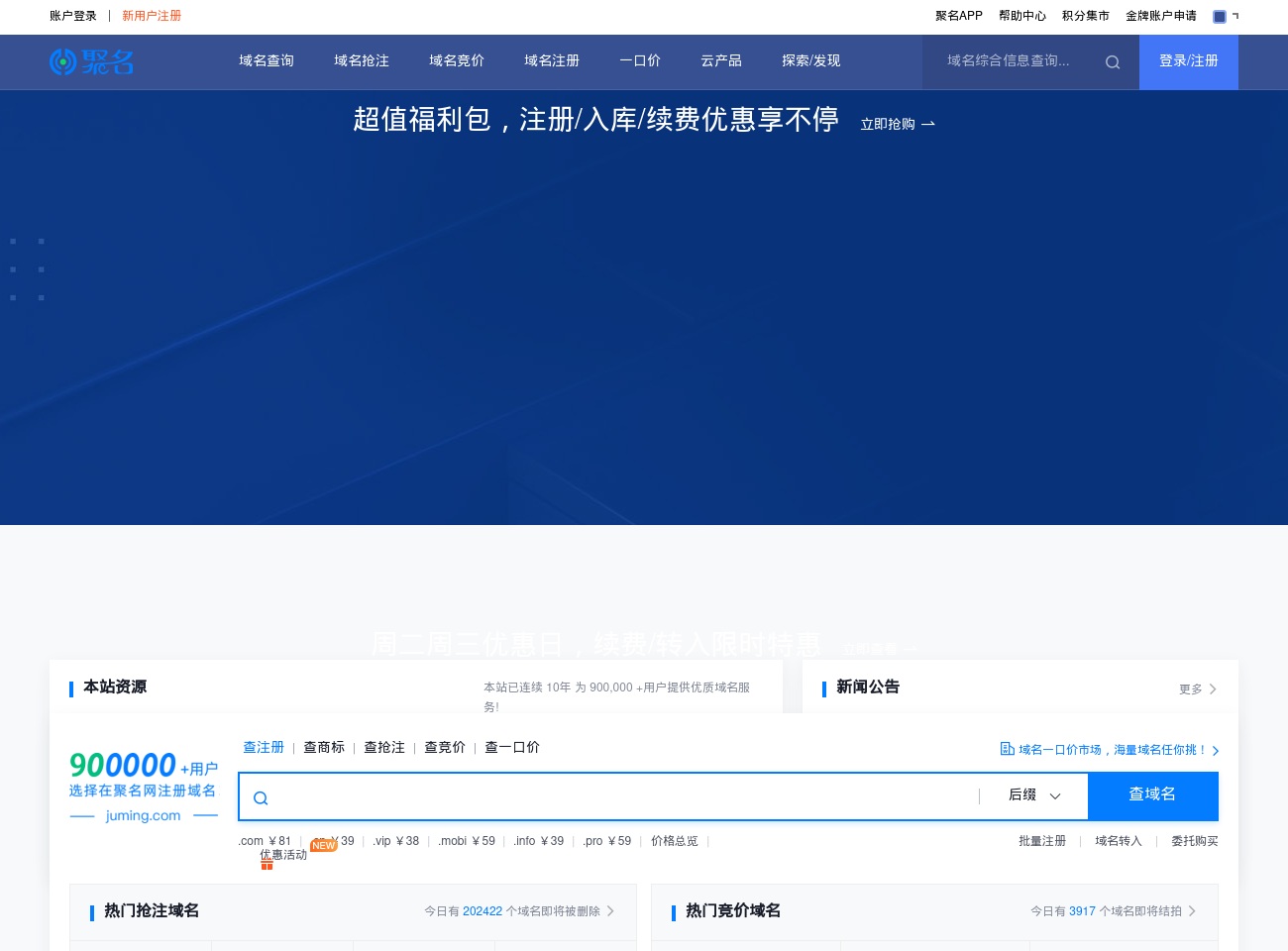Open the 一口价 menu
Screen dimensions: 1288x951
640,60
